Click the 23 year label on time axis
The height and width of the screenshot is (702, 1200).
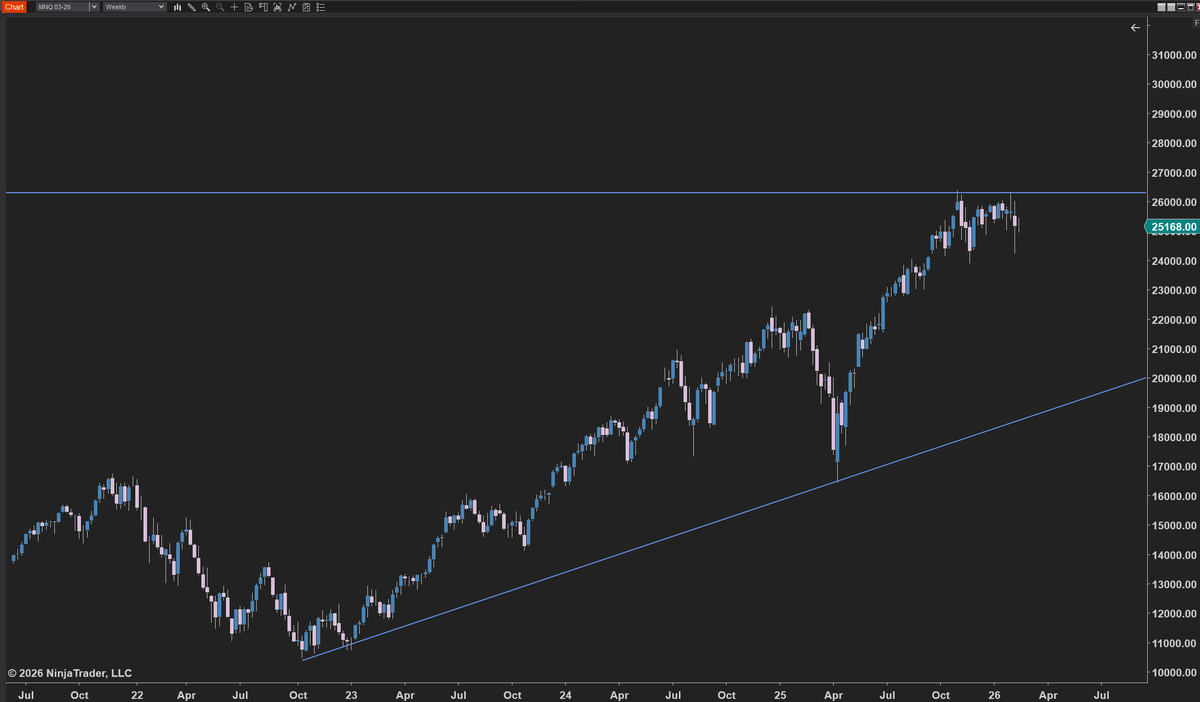351,694
